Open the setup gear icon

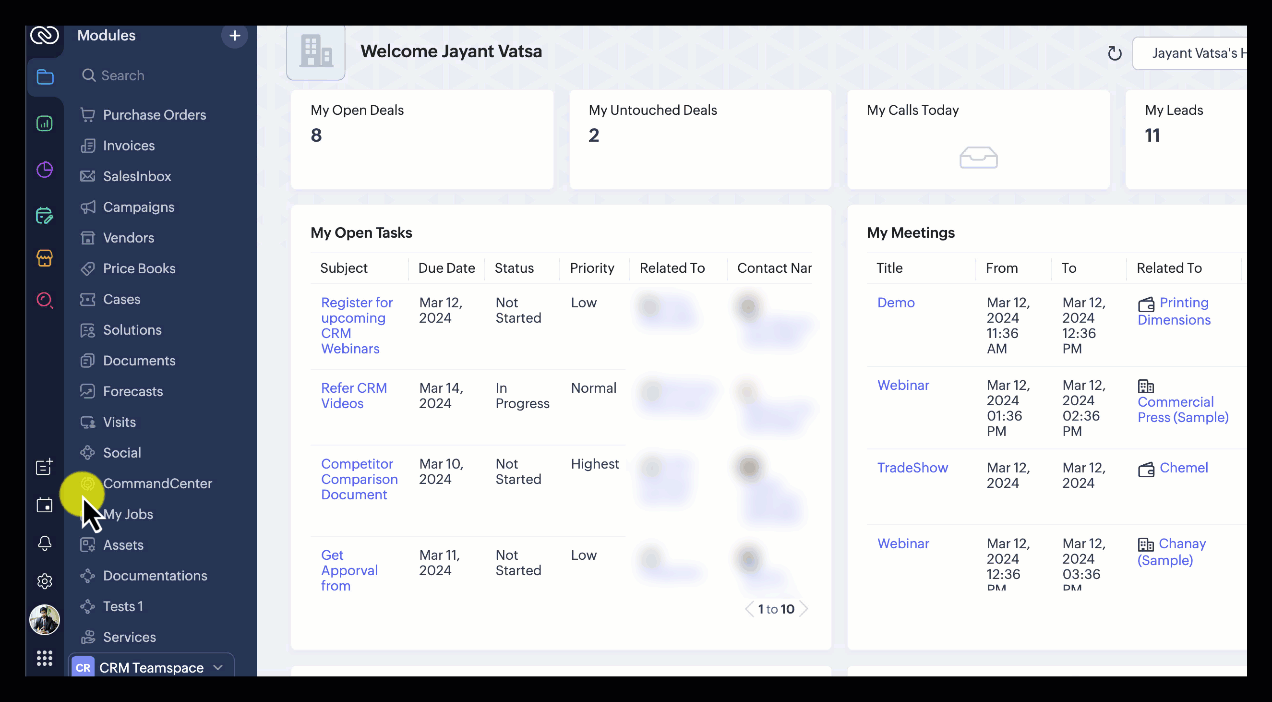[44, 581]
